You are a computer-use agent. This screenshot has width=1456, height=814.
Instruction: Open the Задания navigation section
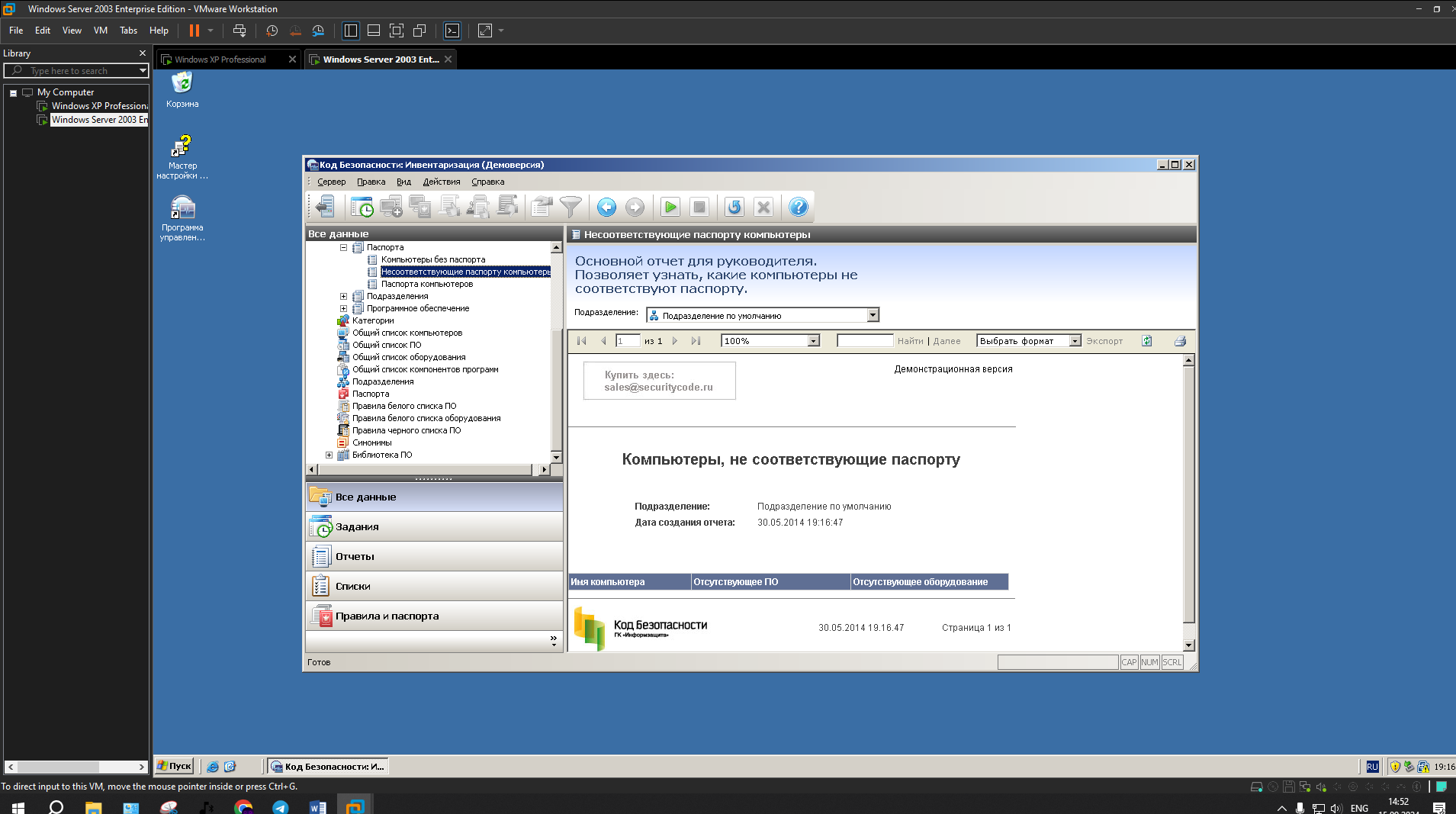pyautogui.click(x=434, y=526)
